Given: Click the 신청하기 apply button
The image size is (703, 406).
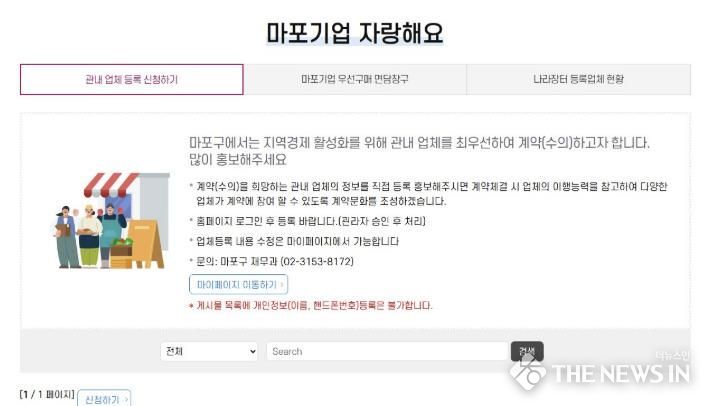Looking at the screenshot, I should pos(104,398).
